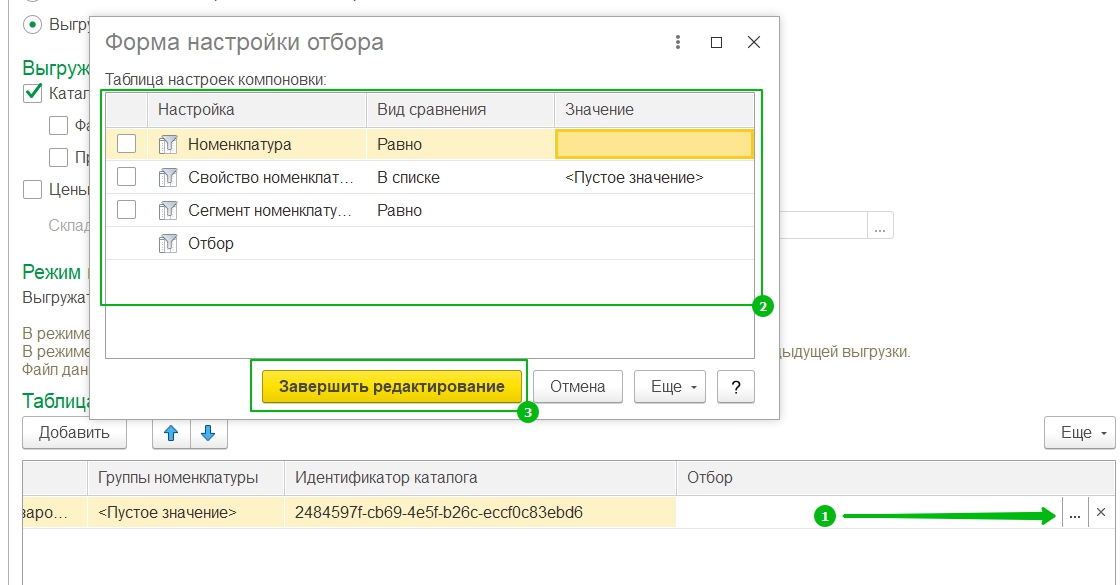The image size is (1120, 585).
Task: Open the Еще dropdown above the table
Action: [1079, 433]
